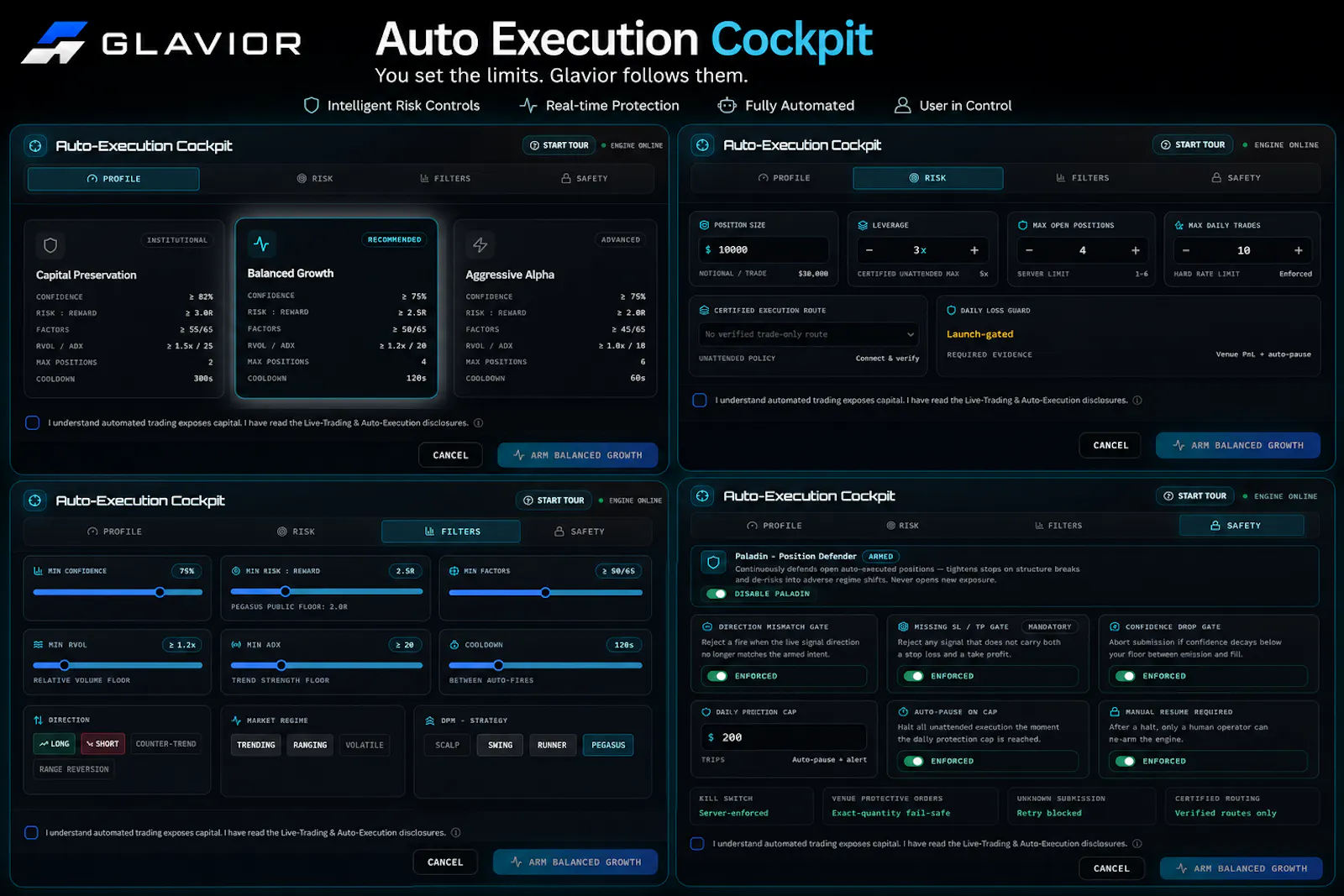The height and width of the screenshot is (896, 1344).
Task: Click the info icon beside disclosure in Profile-view cockpit
Action: coord(478,423)
